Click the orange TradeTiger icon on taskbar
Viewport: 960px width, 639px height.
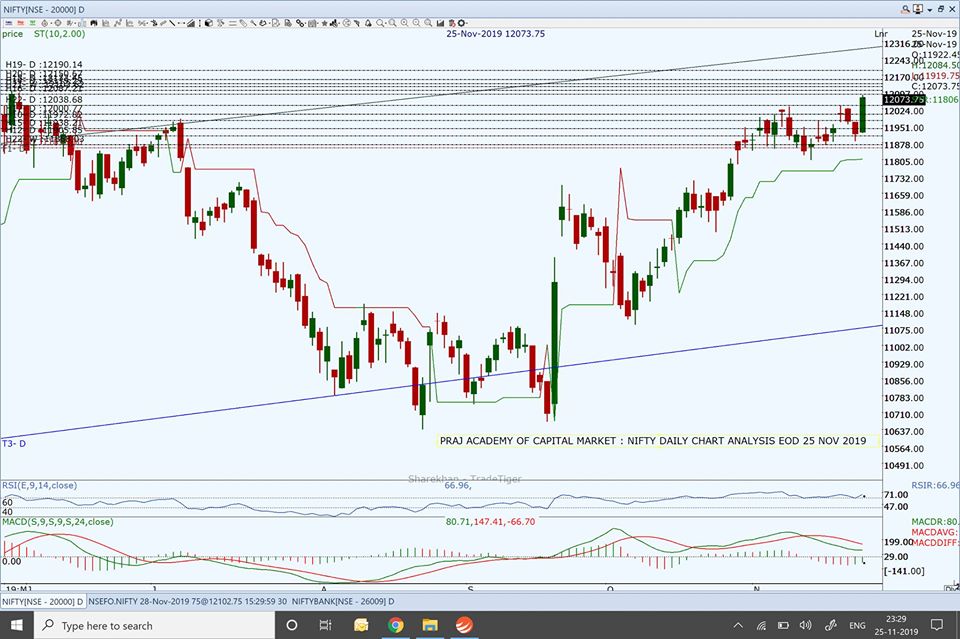pyautogui.click(x=464, y=625)
